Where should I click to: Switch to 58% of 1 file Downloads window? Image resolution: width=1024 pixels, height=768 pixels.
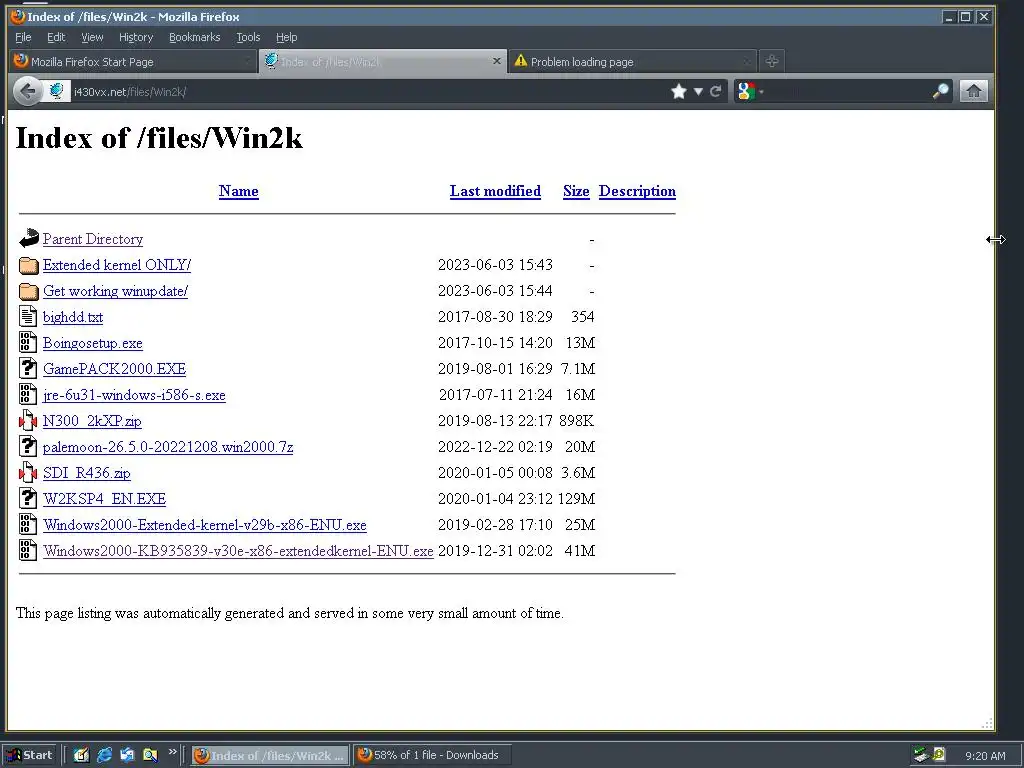[432, 755]
